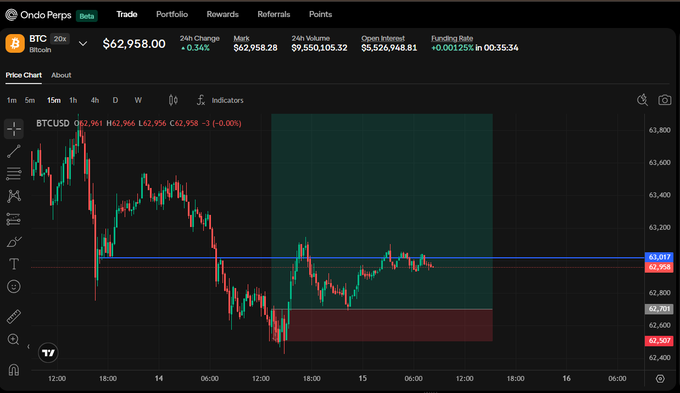
Task: Navigate to the Points page
Action: 320,14
